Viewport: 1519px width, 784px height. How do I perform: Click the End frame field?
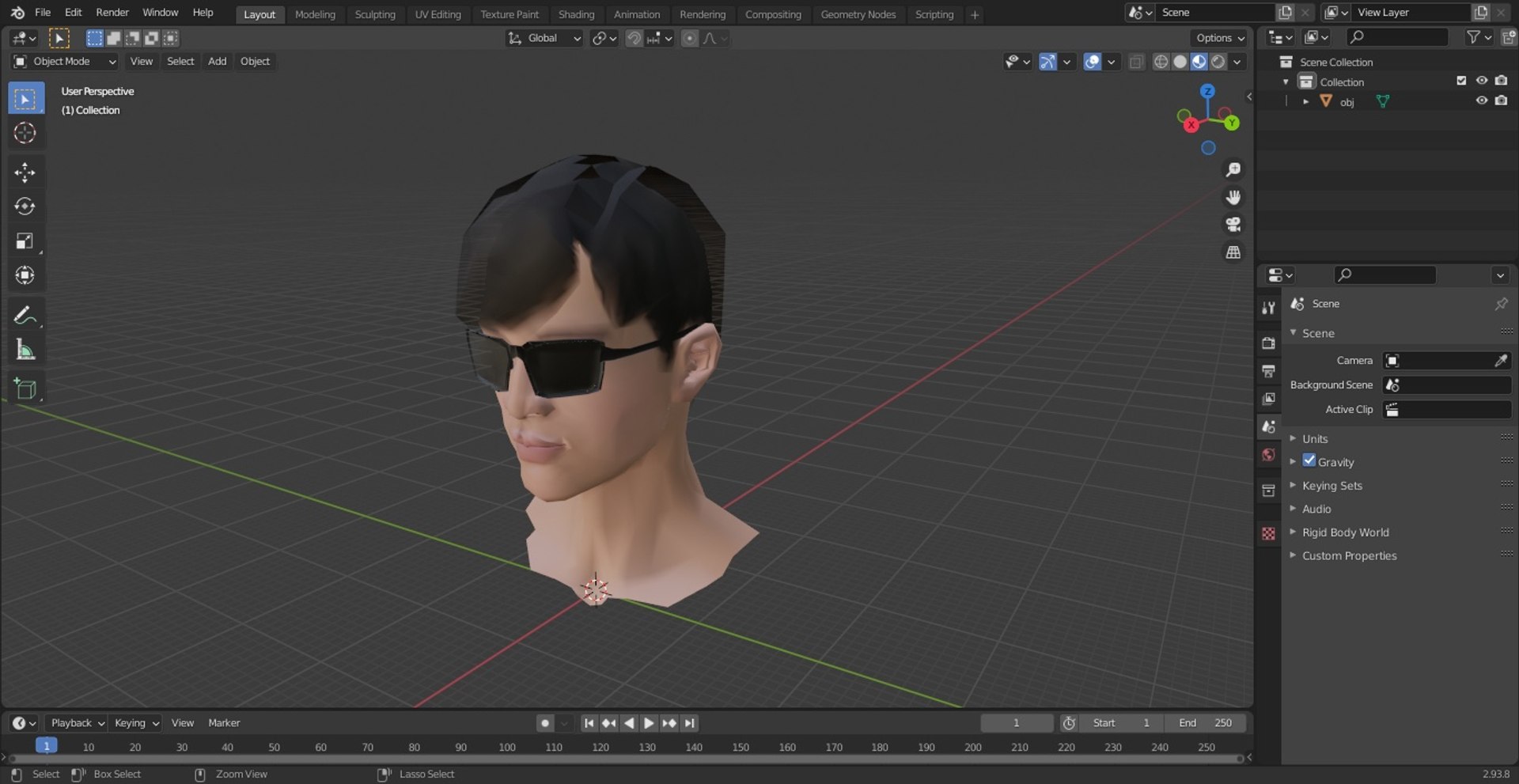[x=1206, y=723]
